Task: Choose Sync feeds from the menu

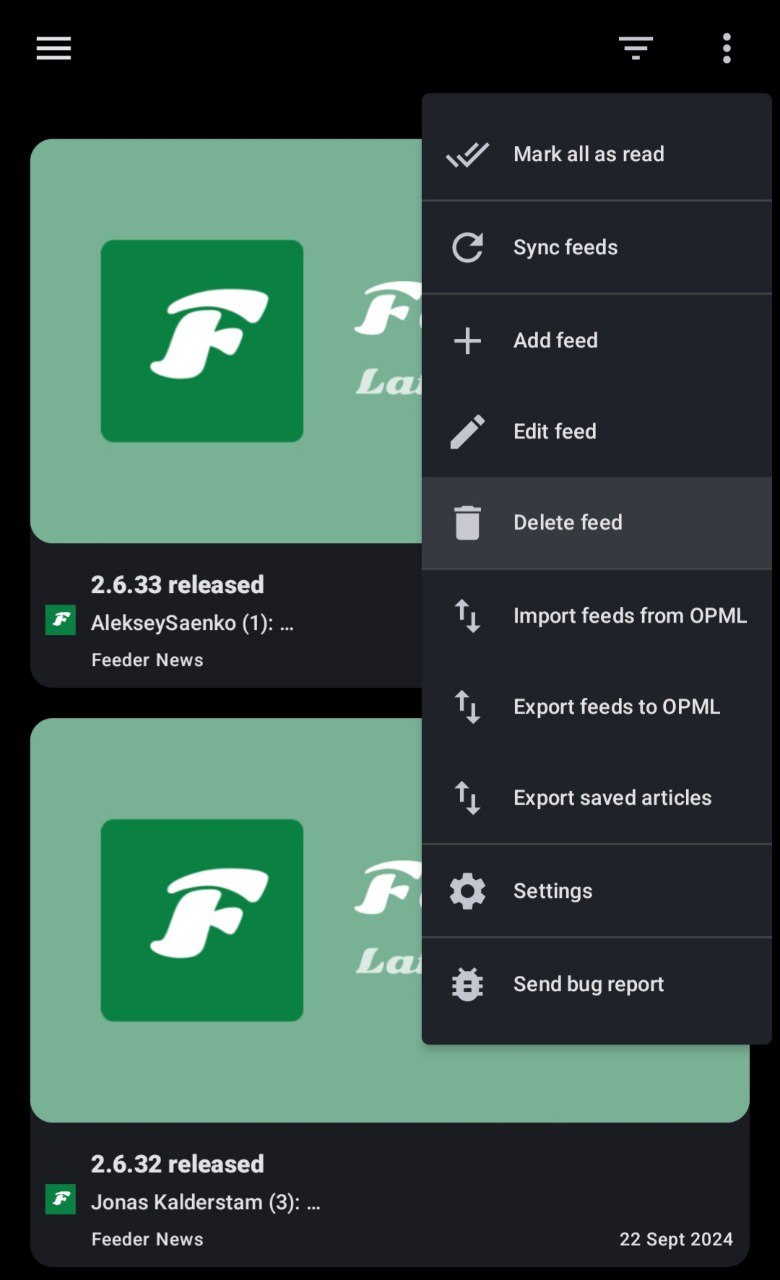Action: pos(565,247)
